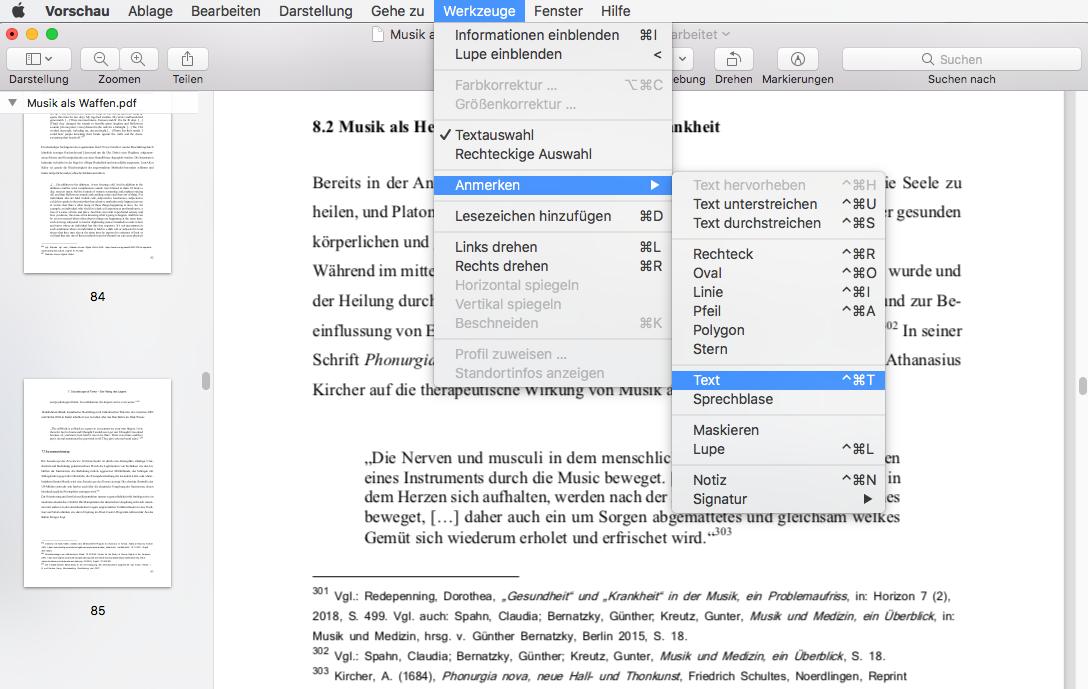Open the Darstellung menu in menu bar
Image resolution: width=1088 pixels, height=689 pixels.
[x=316, y=10]
